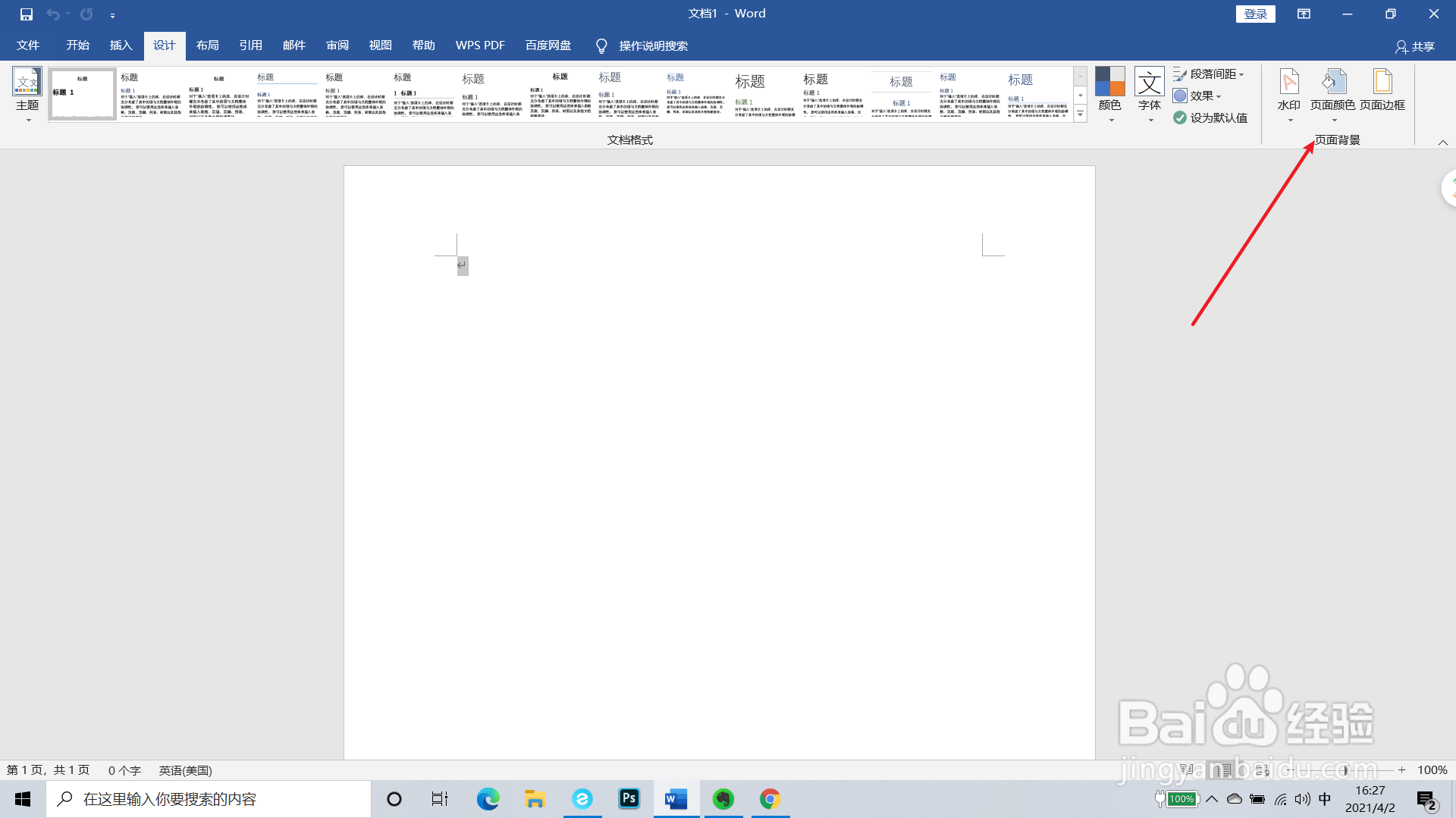
Task: Open the Windows Start menu
Action: pos(23,799)
